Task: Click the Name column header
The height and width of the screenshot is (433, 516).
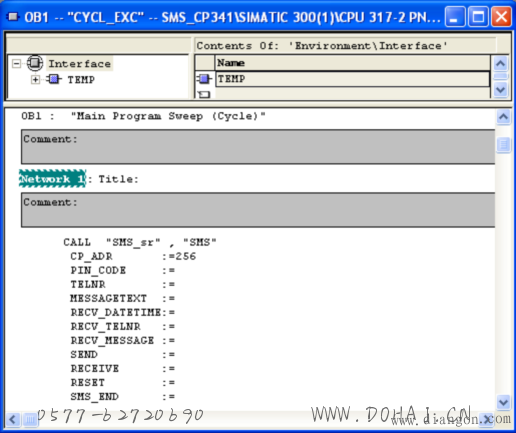Action: point(353,63)
